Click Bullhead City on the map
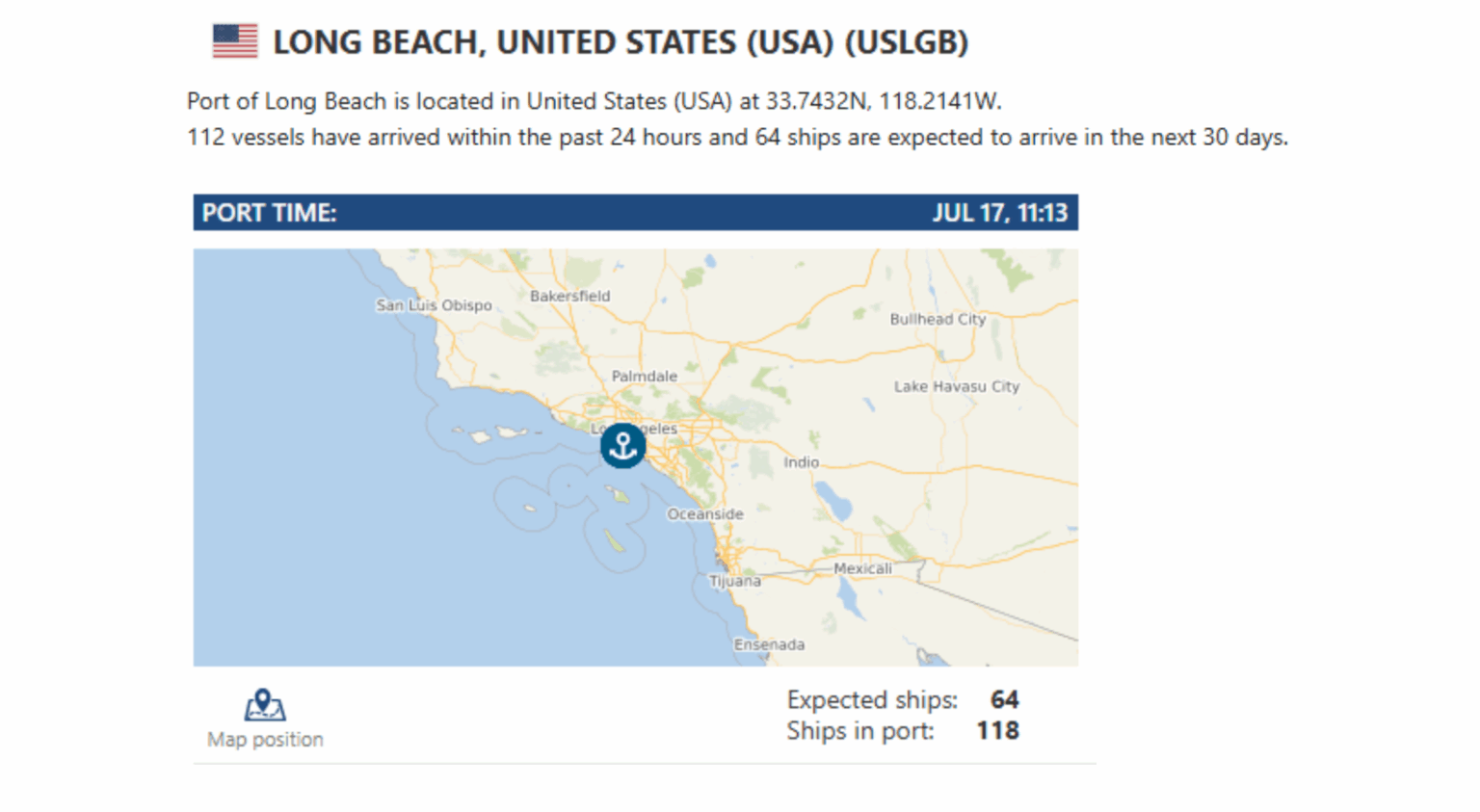 pyautogui.click(x=938, y=319)
